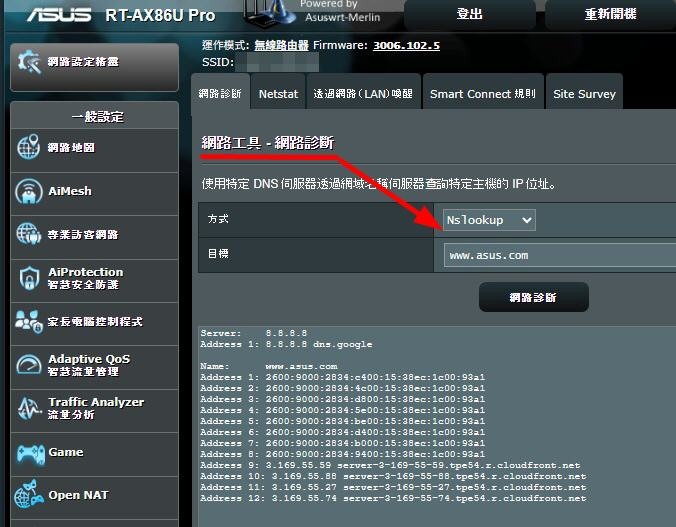Switch to Smart Connect 規則 tab
676x527 pixels.
[x=483, y=93]
